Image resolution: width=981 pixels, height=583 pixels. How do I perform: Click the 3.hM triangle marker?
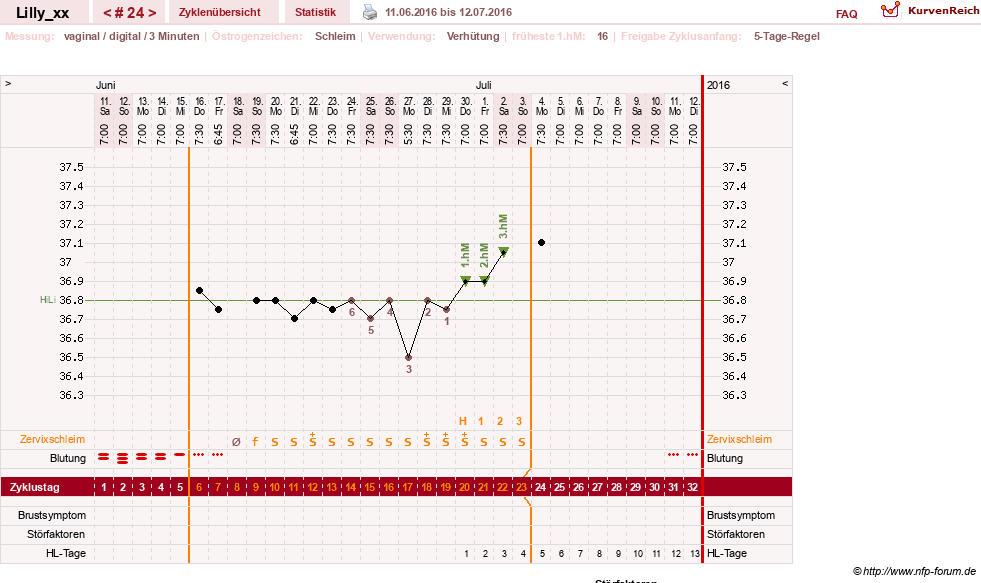(504, 251)
